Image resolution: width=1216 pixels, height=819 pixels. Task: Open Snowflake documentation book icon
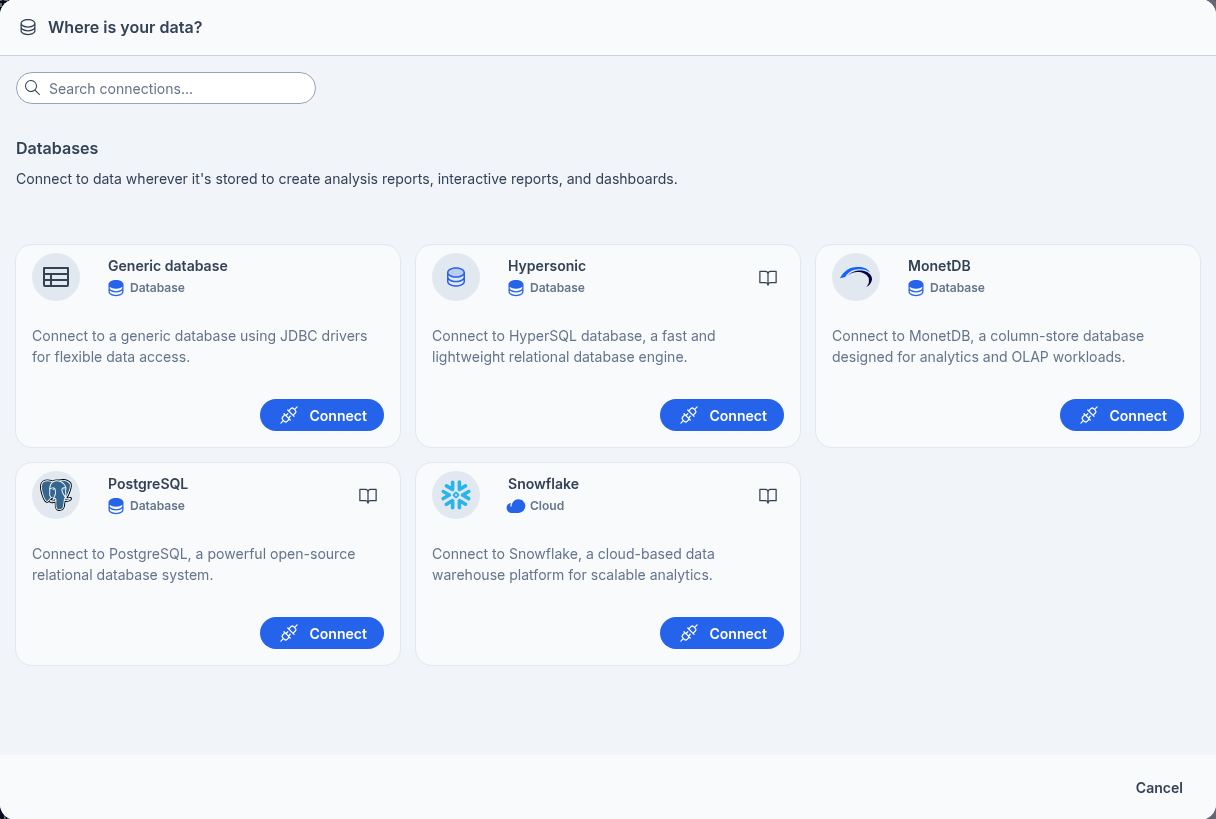click(768, 496)
